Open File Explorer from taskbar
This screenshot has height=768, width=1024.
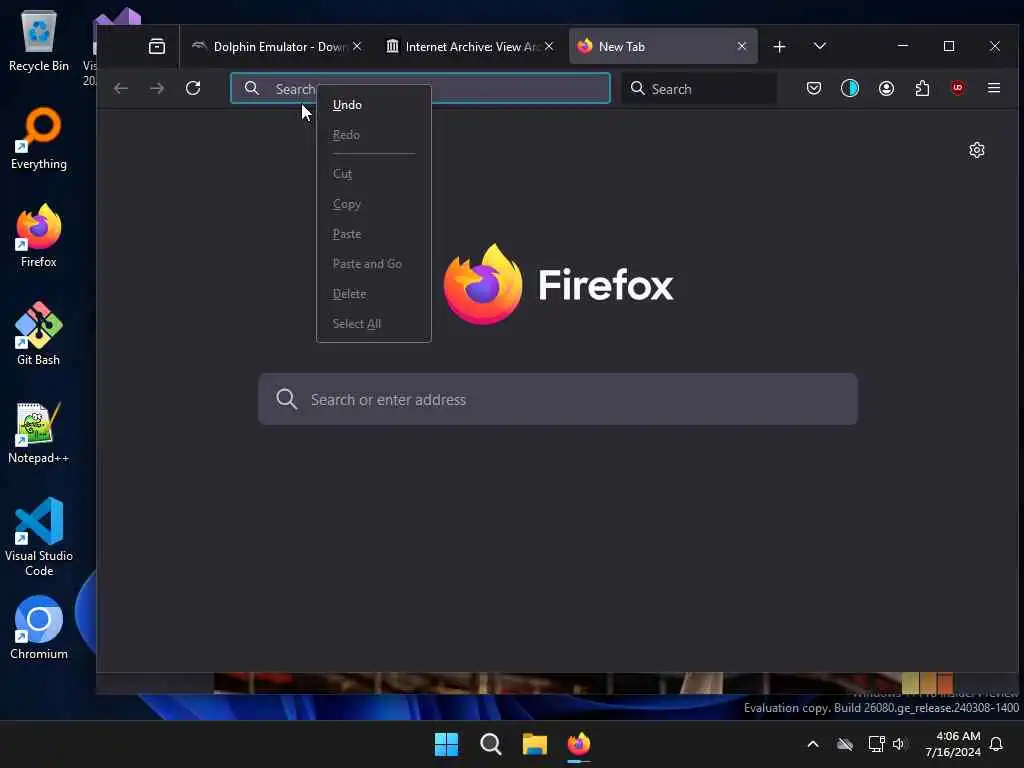(x=534, y=744)
